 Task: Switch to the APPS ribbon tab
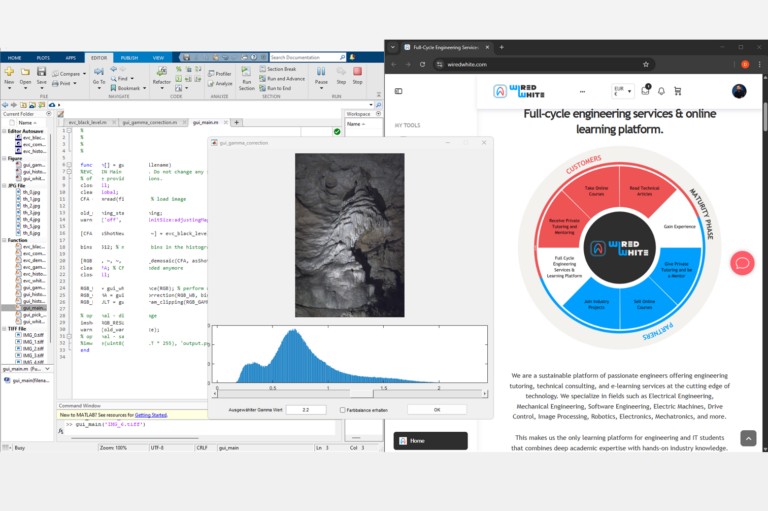coord(71,58)
